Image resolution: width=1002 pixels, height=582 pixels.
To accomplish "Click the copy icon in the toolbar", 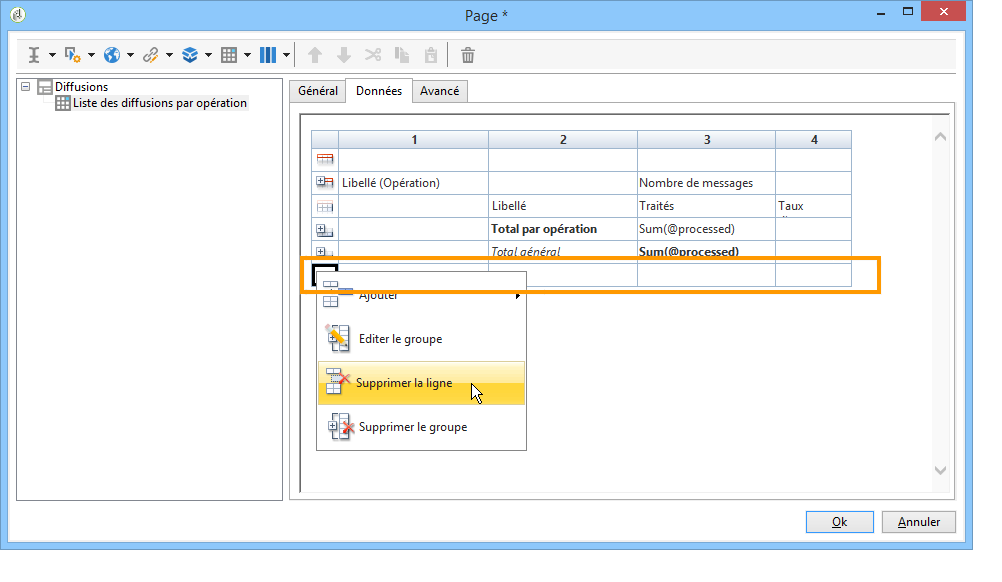I will tap(402, 56).
